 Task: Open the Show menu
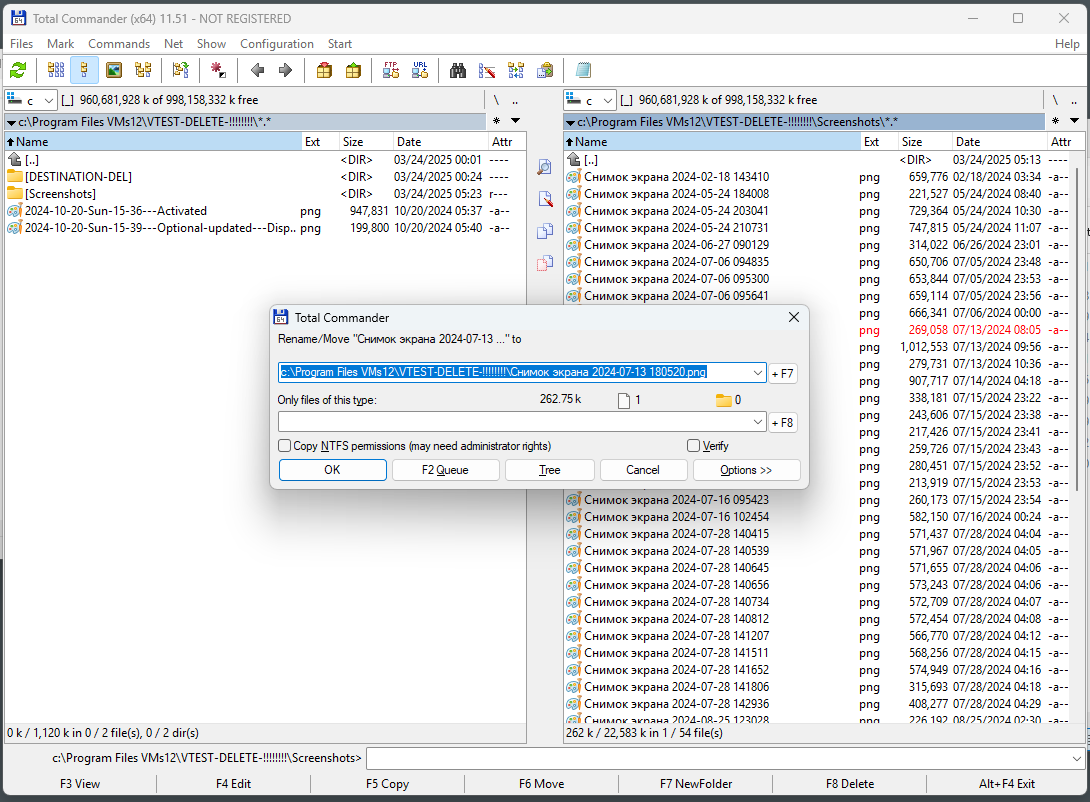coord(211,44)
